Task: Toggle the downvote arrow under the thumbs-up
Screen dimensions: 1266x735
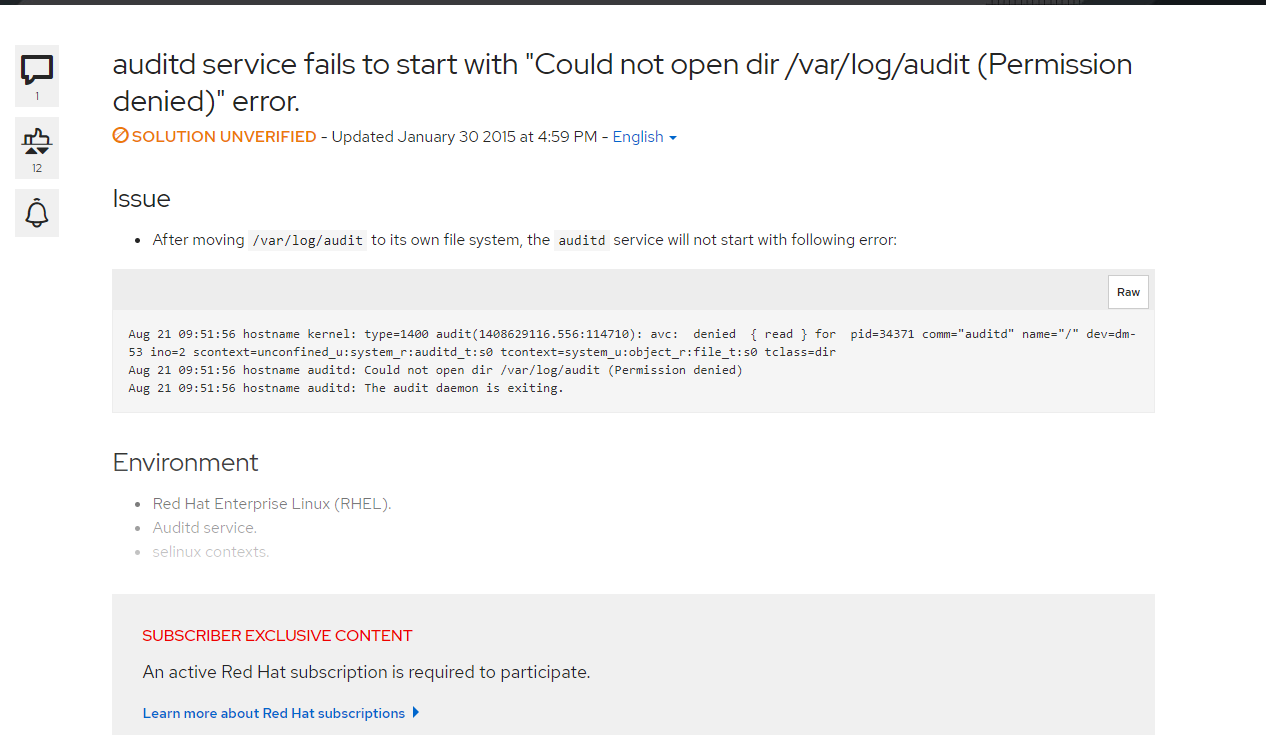Action: pos(43,151)
